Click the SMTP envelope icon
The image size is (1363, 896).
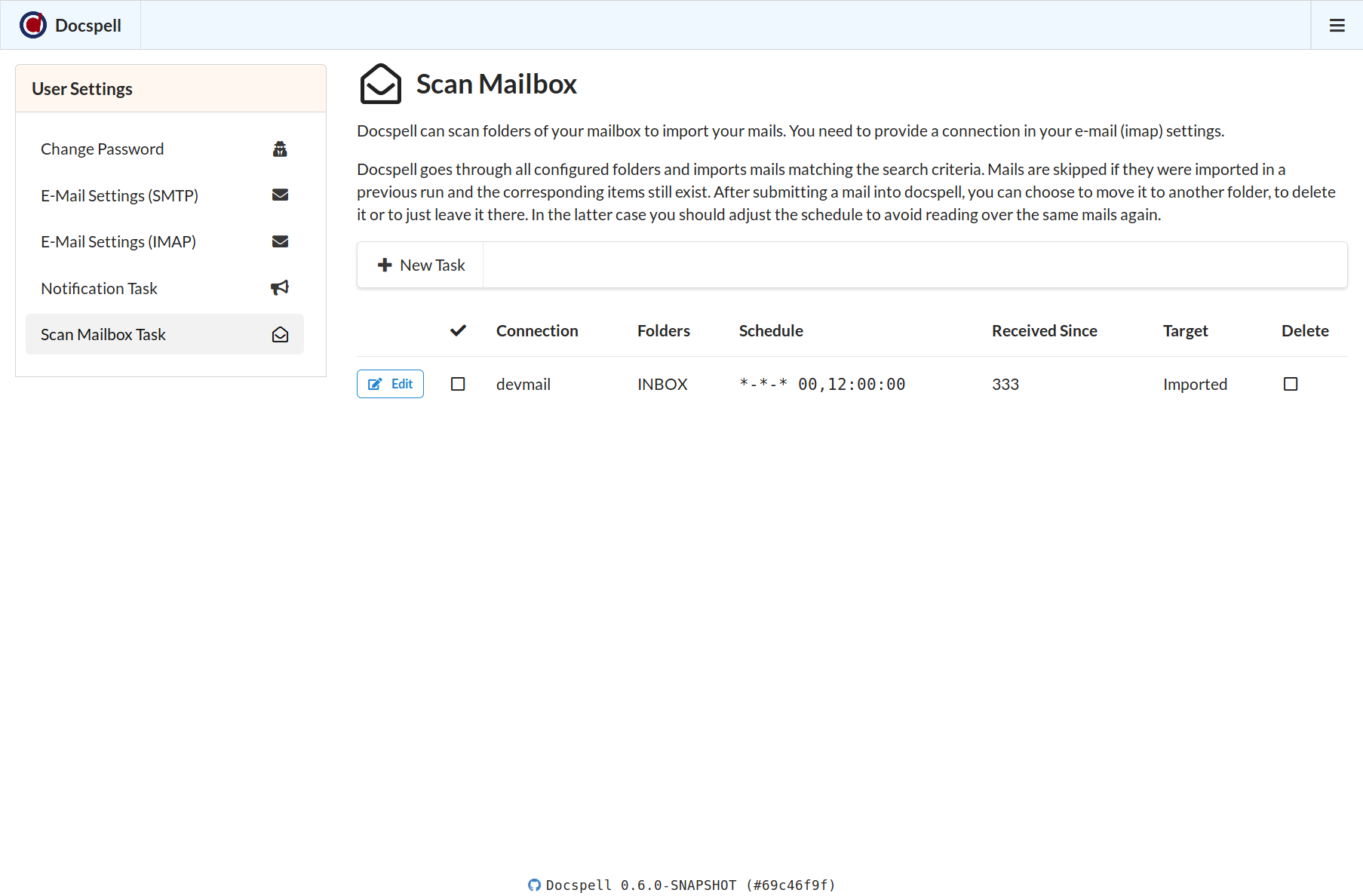(280, 195)
